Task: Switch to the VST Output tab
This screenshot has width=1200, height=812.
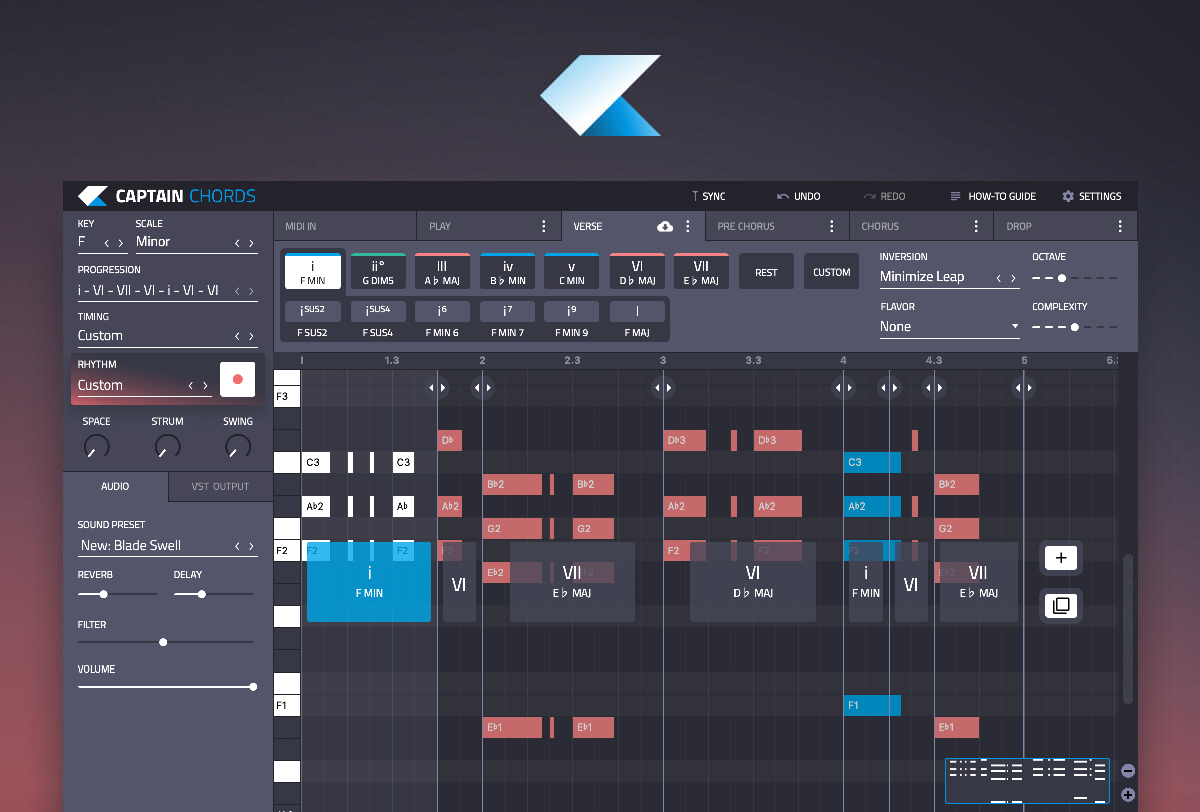Action: 220,486
